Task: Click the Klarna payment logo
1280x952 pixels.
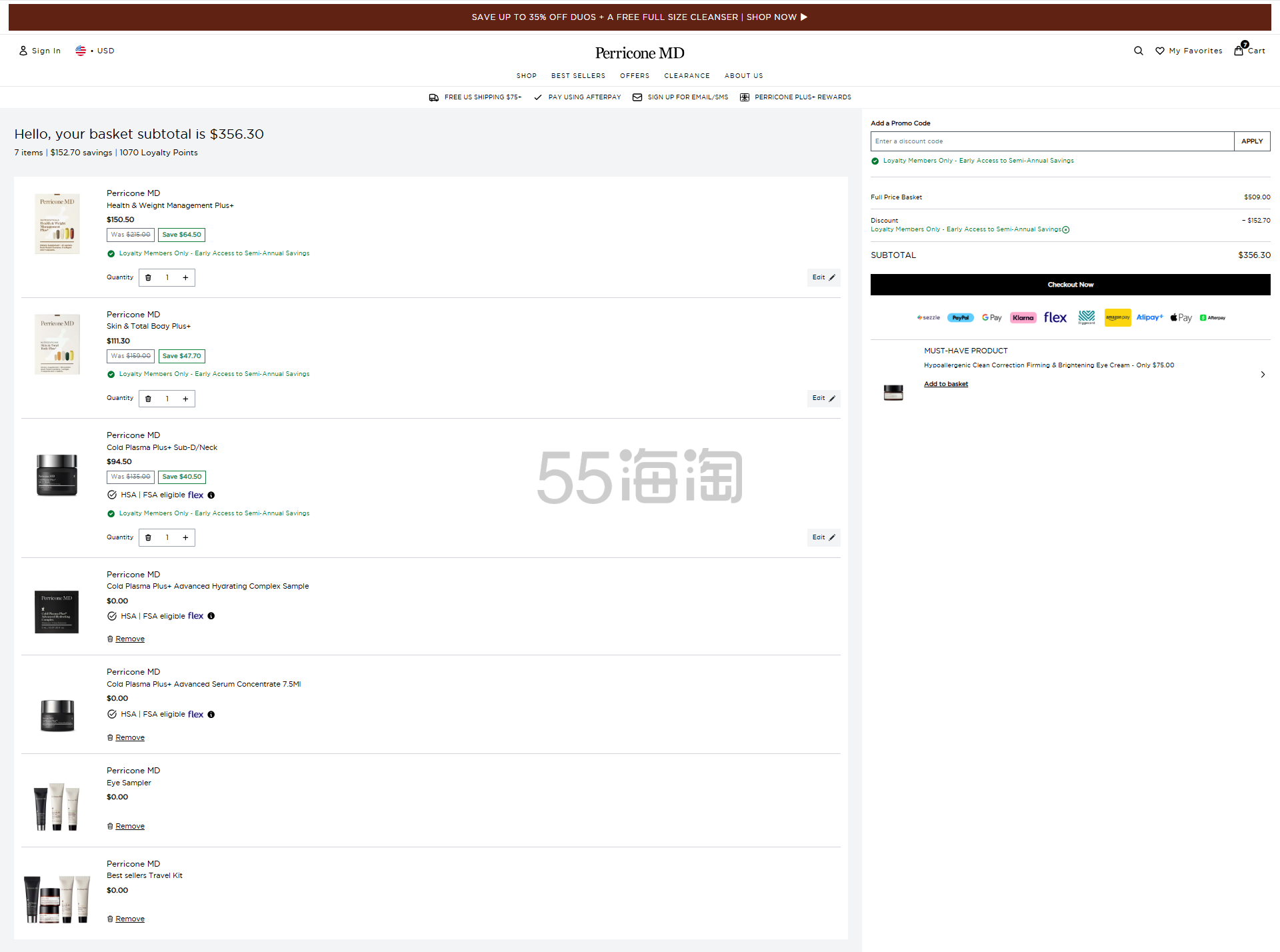Action: pos(1023,318)
